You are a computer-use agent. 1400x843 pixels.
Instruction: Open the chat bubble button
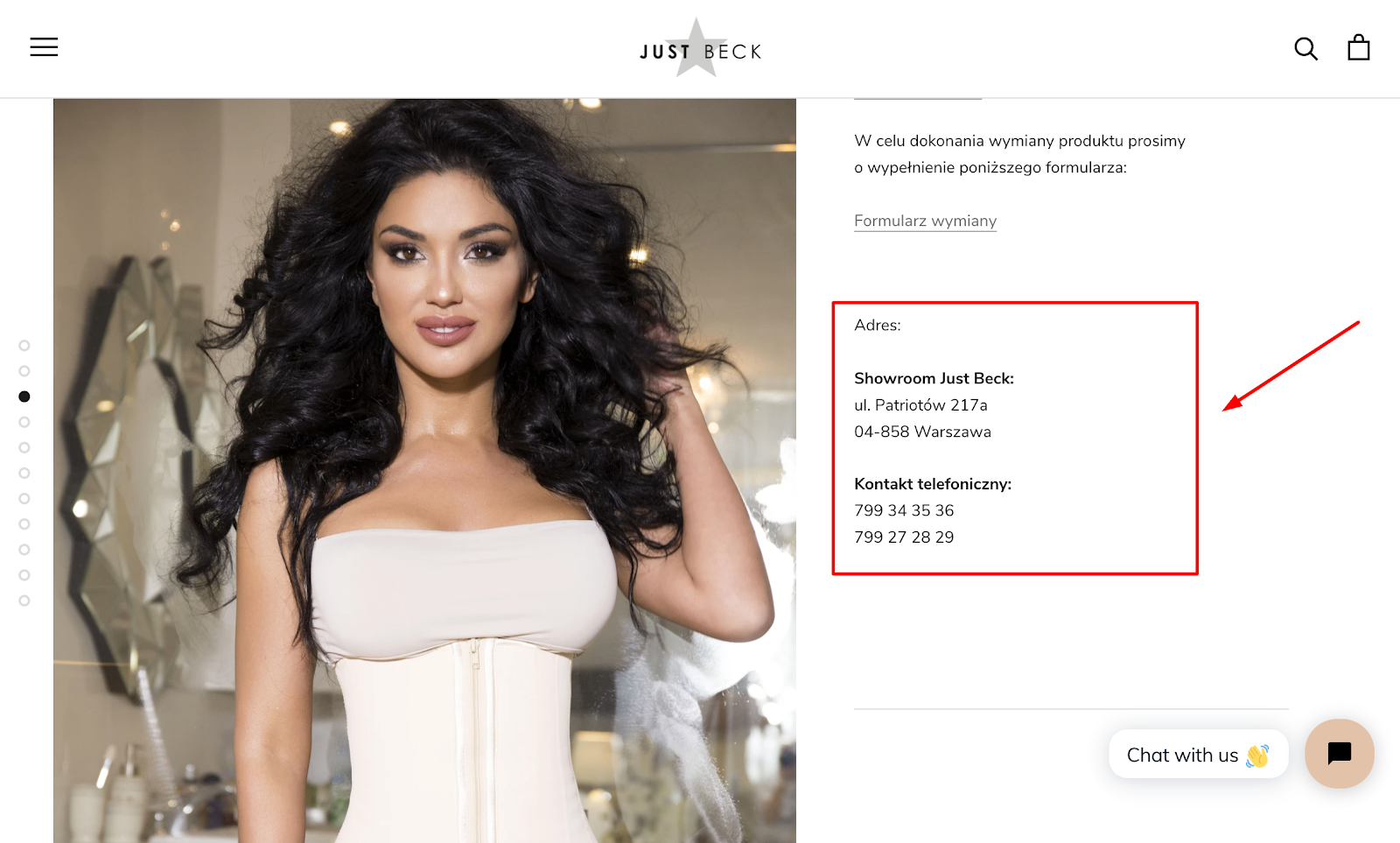tap(1339, 753)
